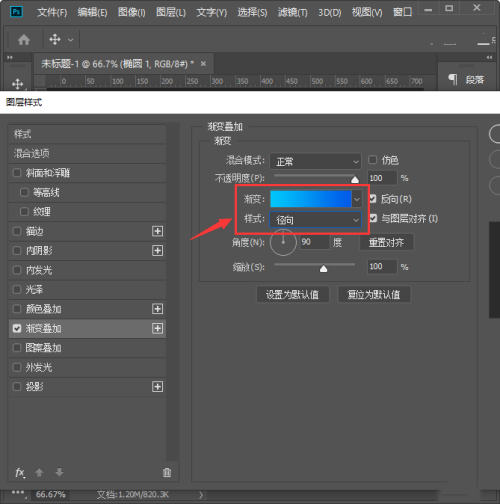The height and width of the screenshot is (504, 500).
Task: Enable 纹理 checkbox
Action: pyautogui.click(x=24, y=212)
